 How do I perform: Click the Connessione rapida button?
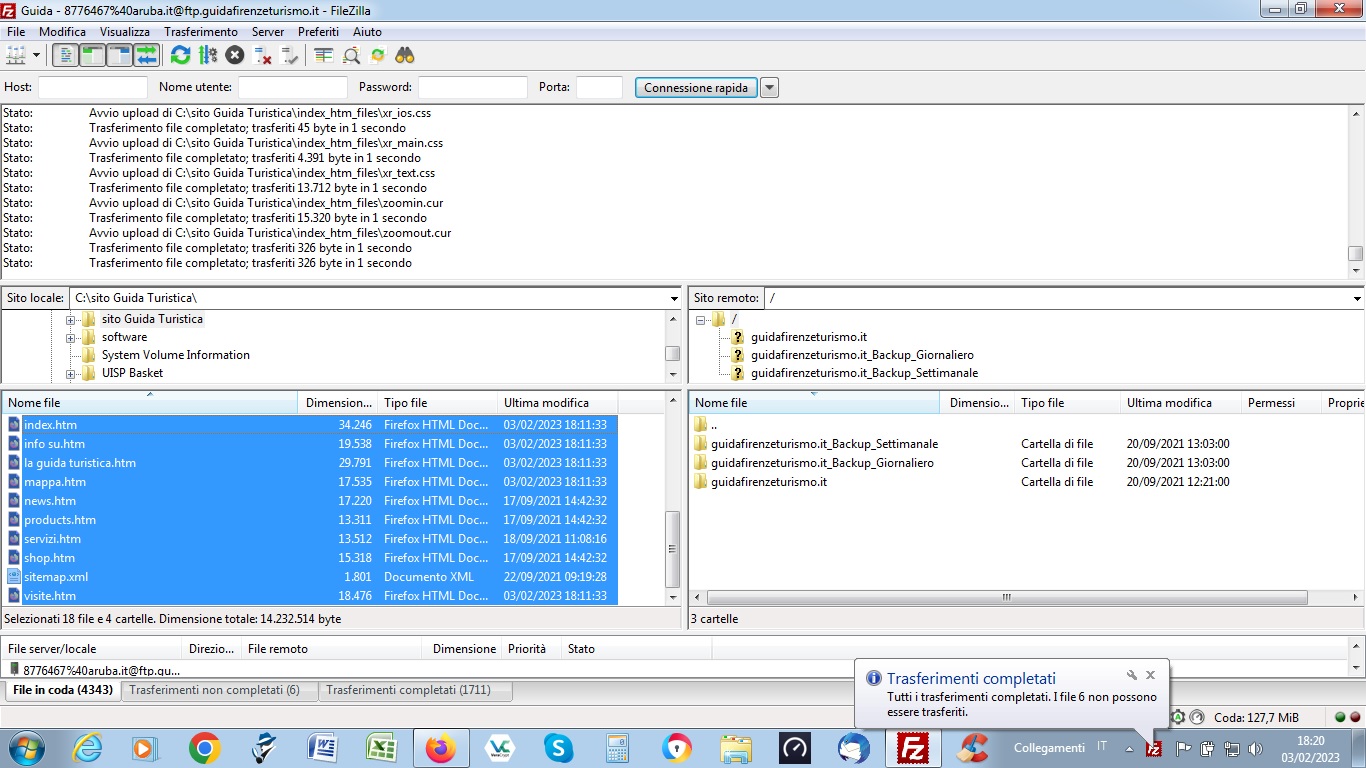click(x=696, y=87)
